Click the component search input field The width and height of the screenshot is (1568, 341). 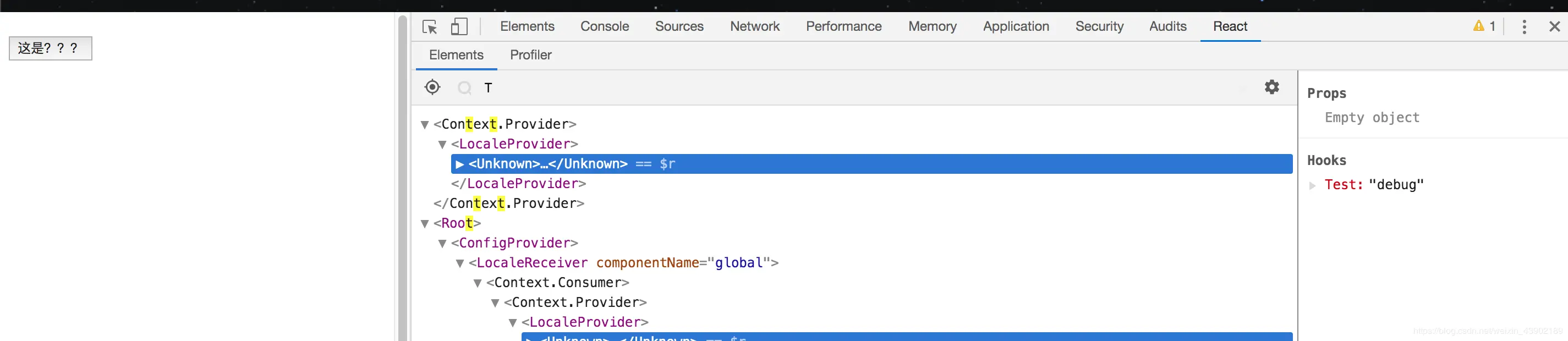tap(852, 87)
